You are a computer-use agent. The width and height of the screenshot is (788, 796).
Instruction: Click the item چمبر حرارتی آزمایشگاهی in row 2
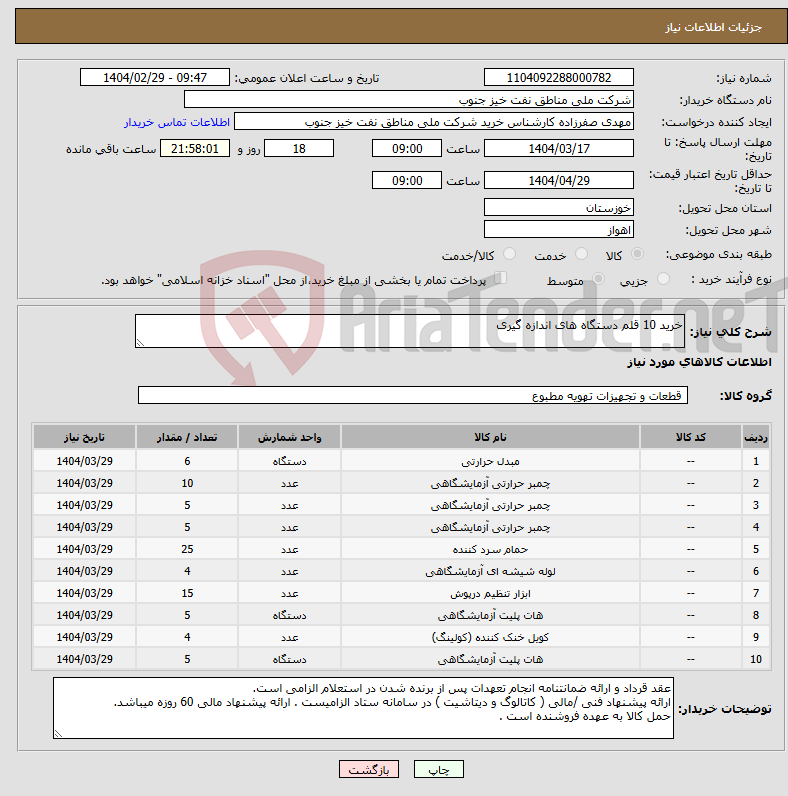(x=490, y=483)
